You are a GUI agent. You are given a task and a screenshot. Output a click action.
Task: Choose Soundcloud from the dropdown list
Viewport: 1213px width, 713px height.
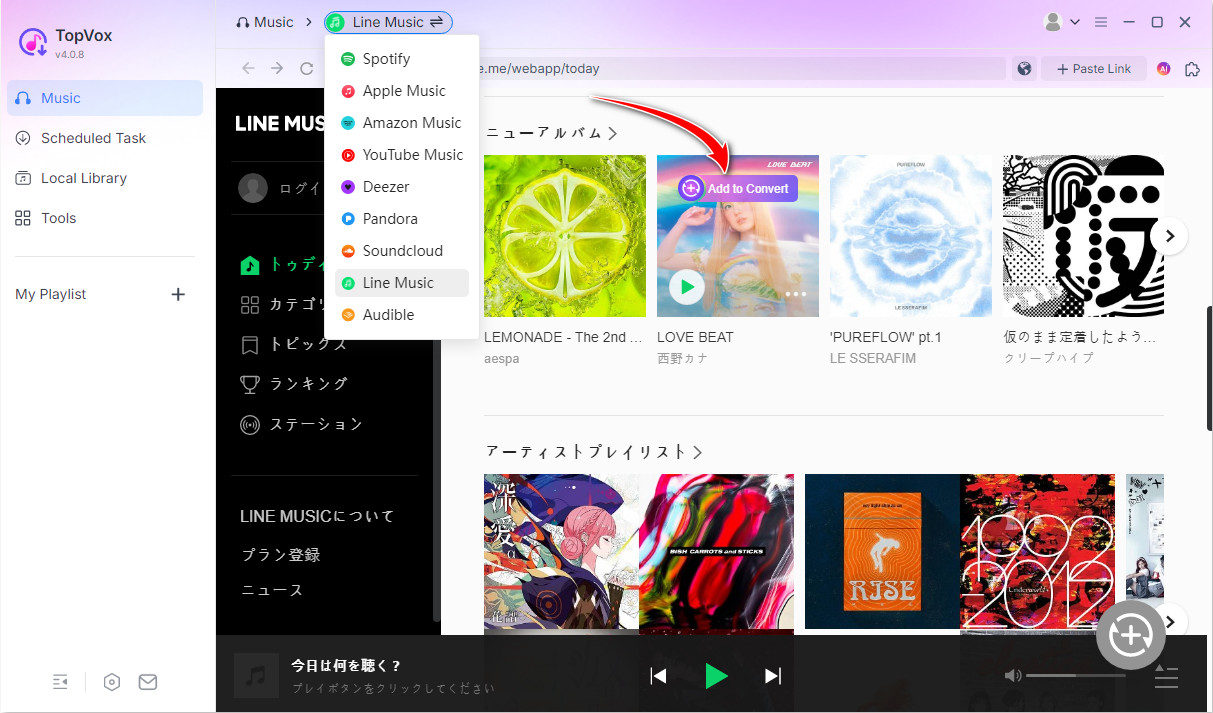coord(402,251)
